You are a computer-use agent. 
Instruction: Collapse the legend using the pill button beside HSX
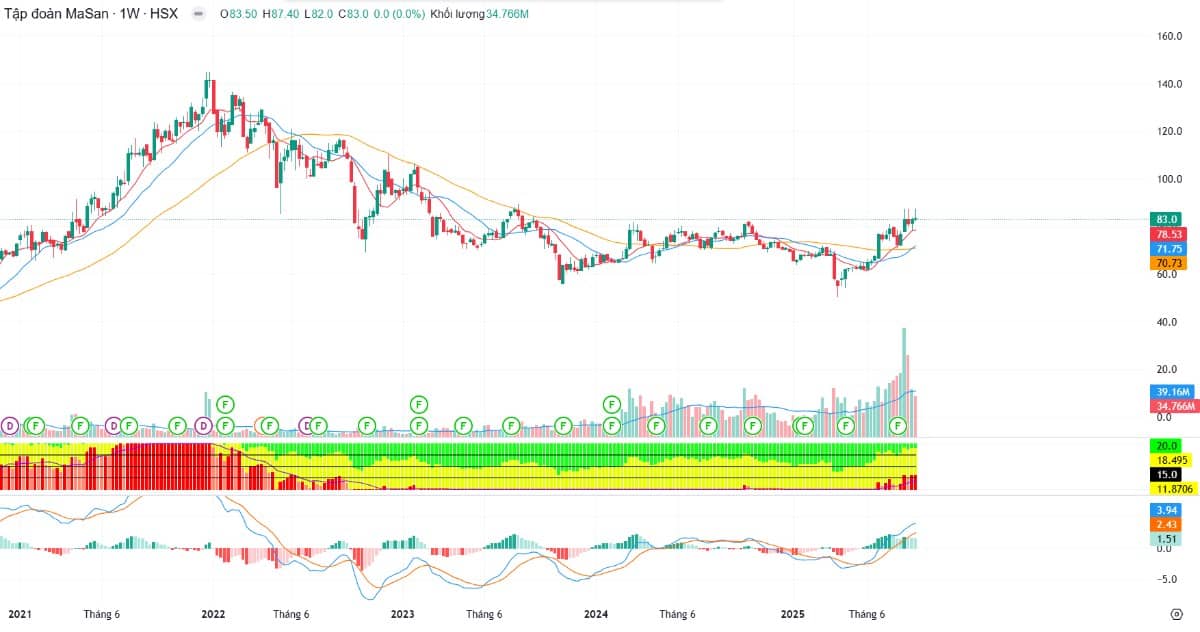coord(199,15)
